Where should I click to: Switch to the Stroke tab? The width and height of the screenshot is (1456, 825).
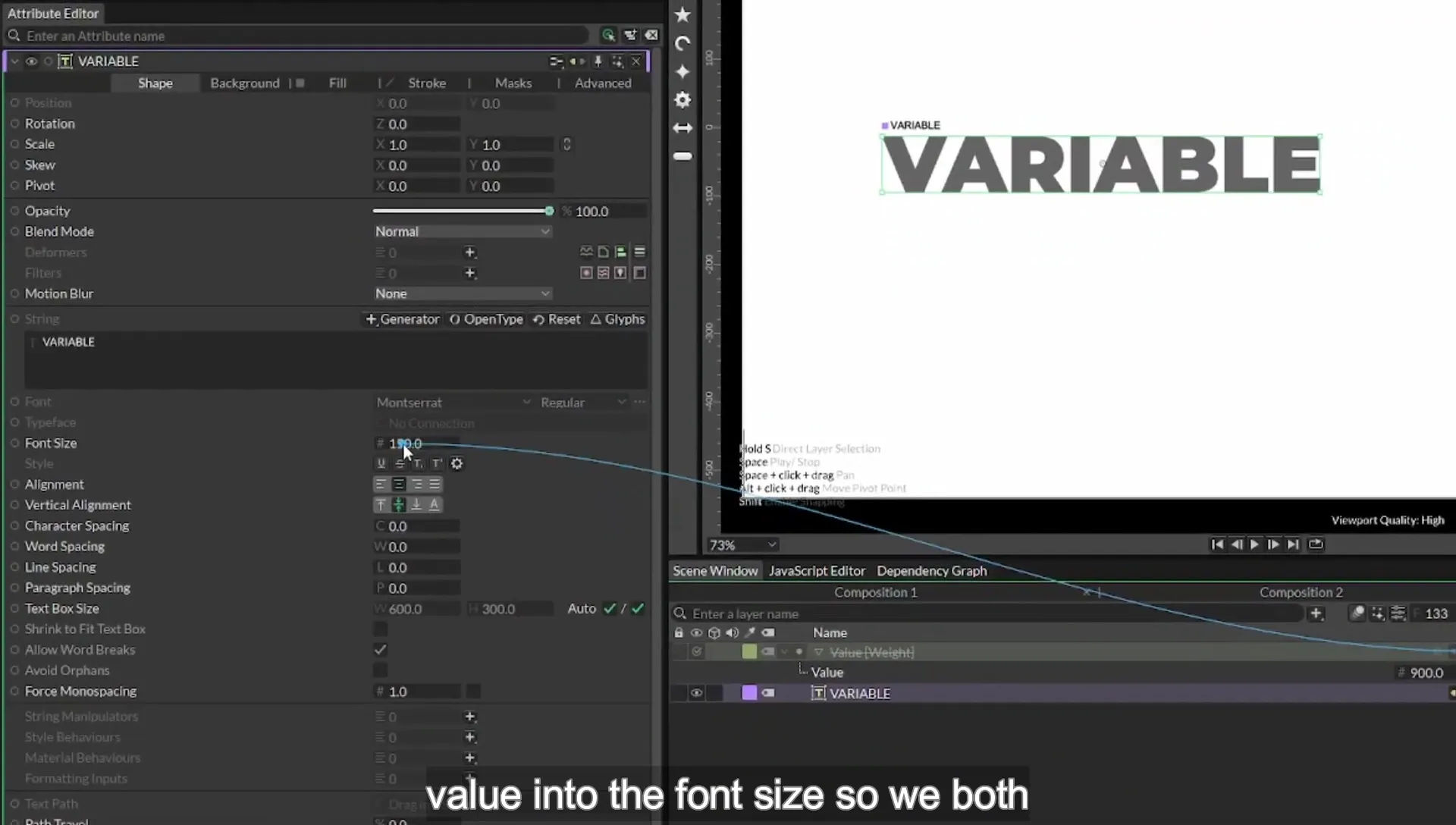pyautogui.click(x=427, y=83)
